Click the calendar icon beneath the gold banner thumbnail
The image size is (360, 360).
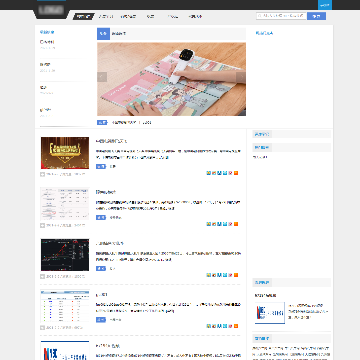pos(42,174)
